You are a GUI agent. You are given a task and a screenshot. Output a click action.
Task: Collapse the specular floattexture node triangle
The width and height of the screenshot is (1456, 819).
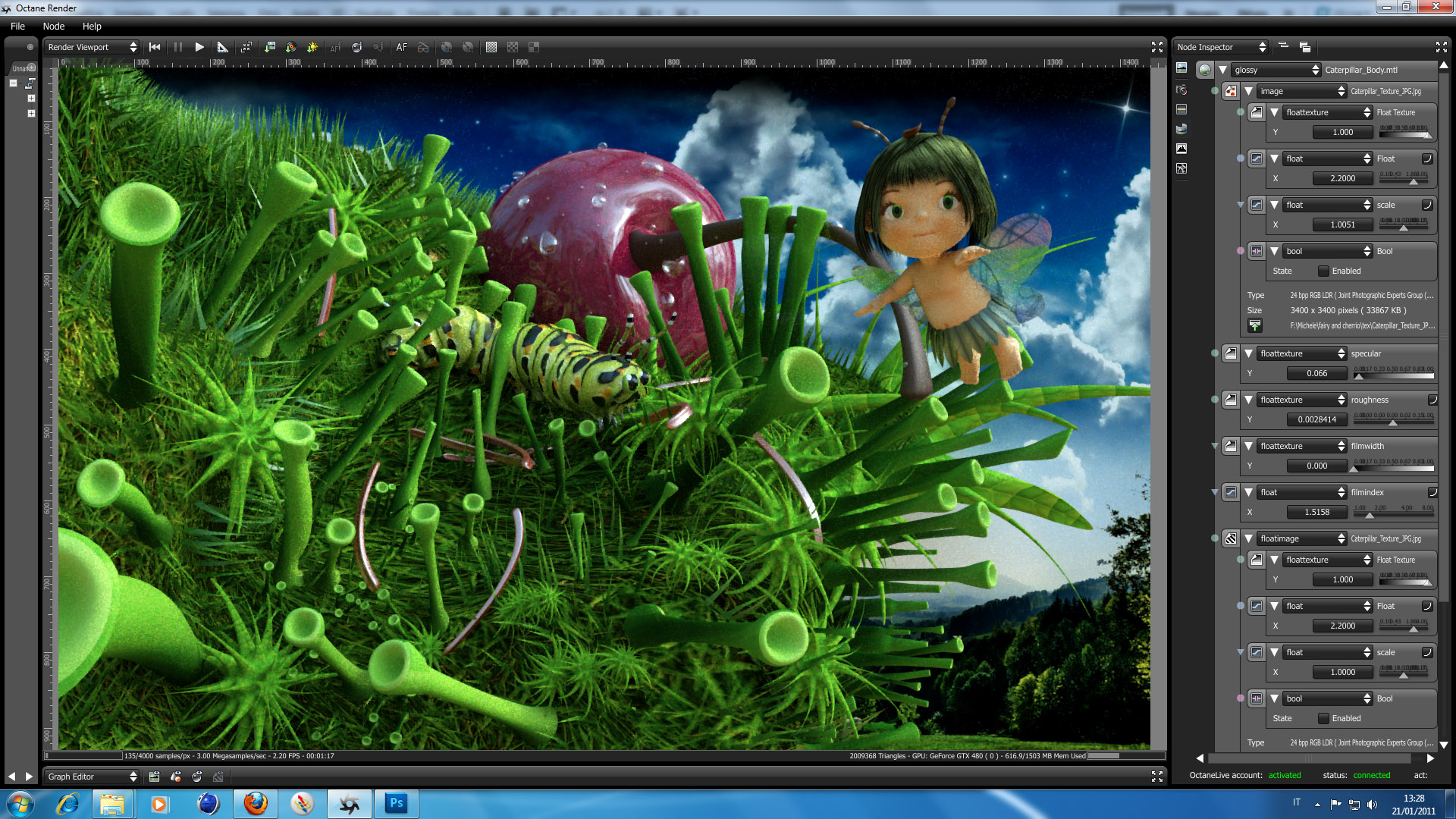point(1248,353)
